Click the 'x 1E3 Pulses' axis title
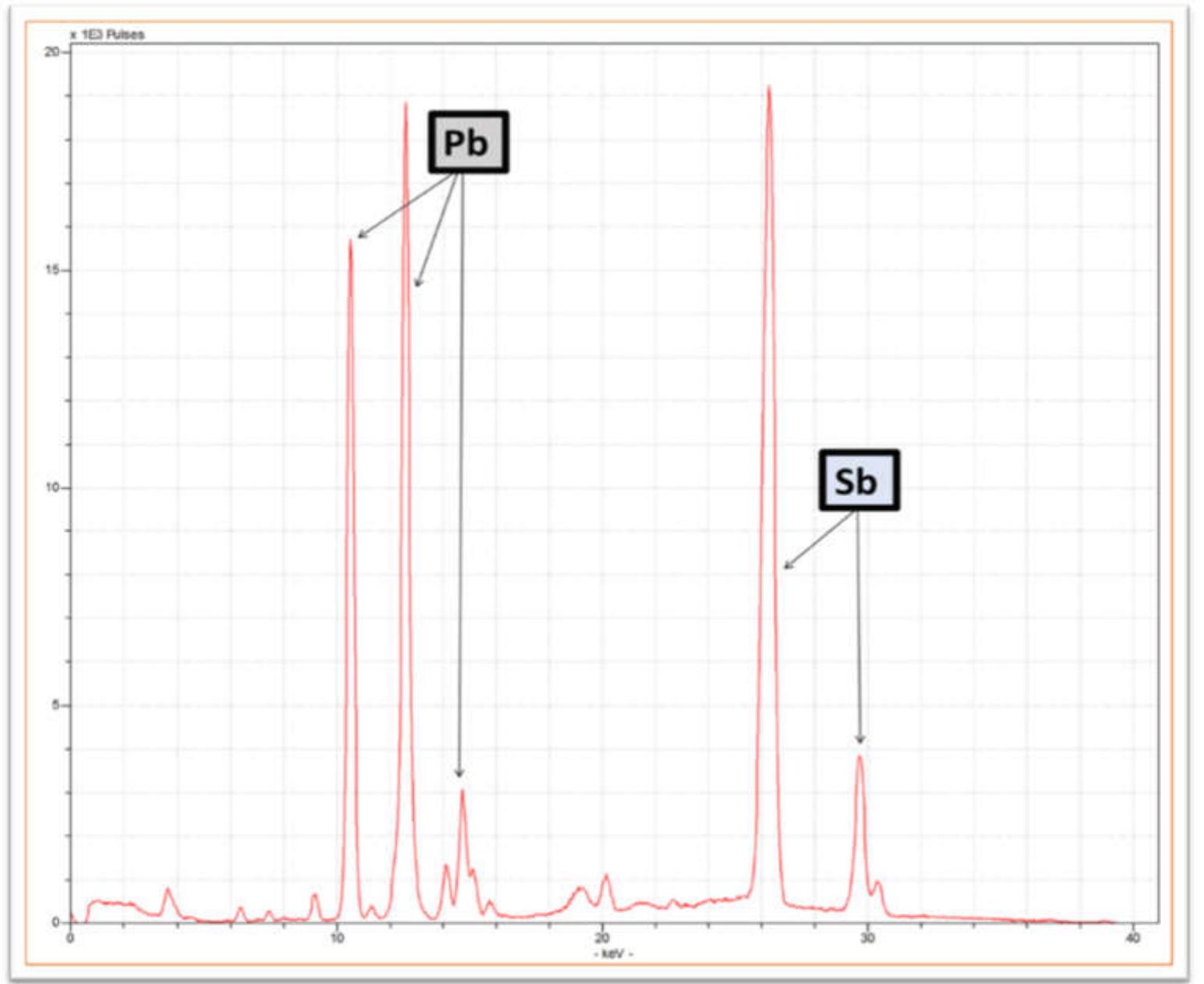The width and height of the screenshot is (1204, 984). pos(107,34)
